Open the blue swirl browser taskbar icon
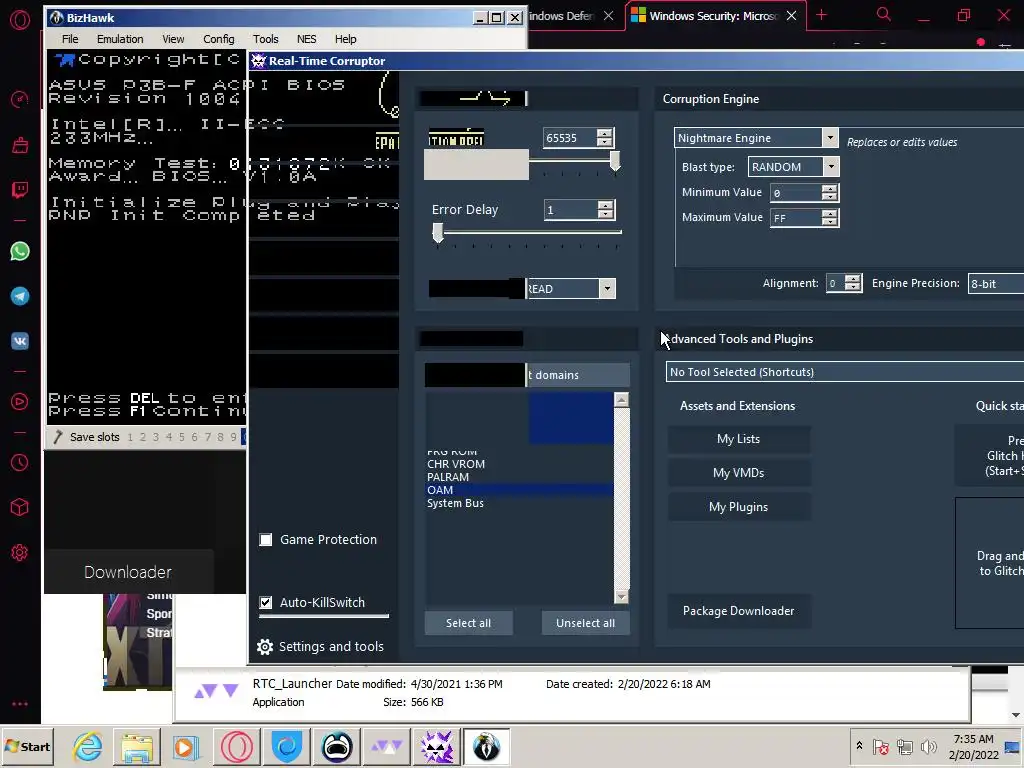 point(287,746)
